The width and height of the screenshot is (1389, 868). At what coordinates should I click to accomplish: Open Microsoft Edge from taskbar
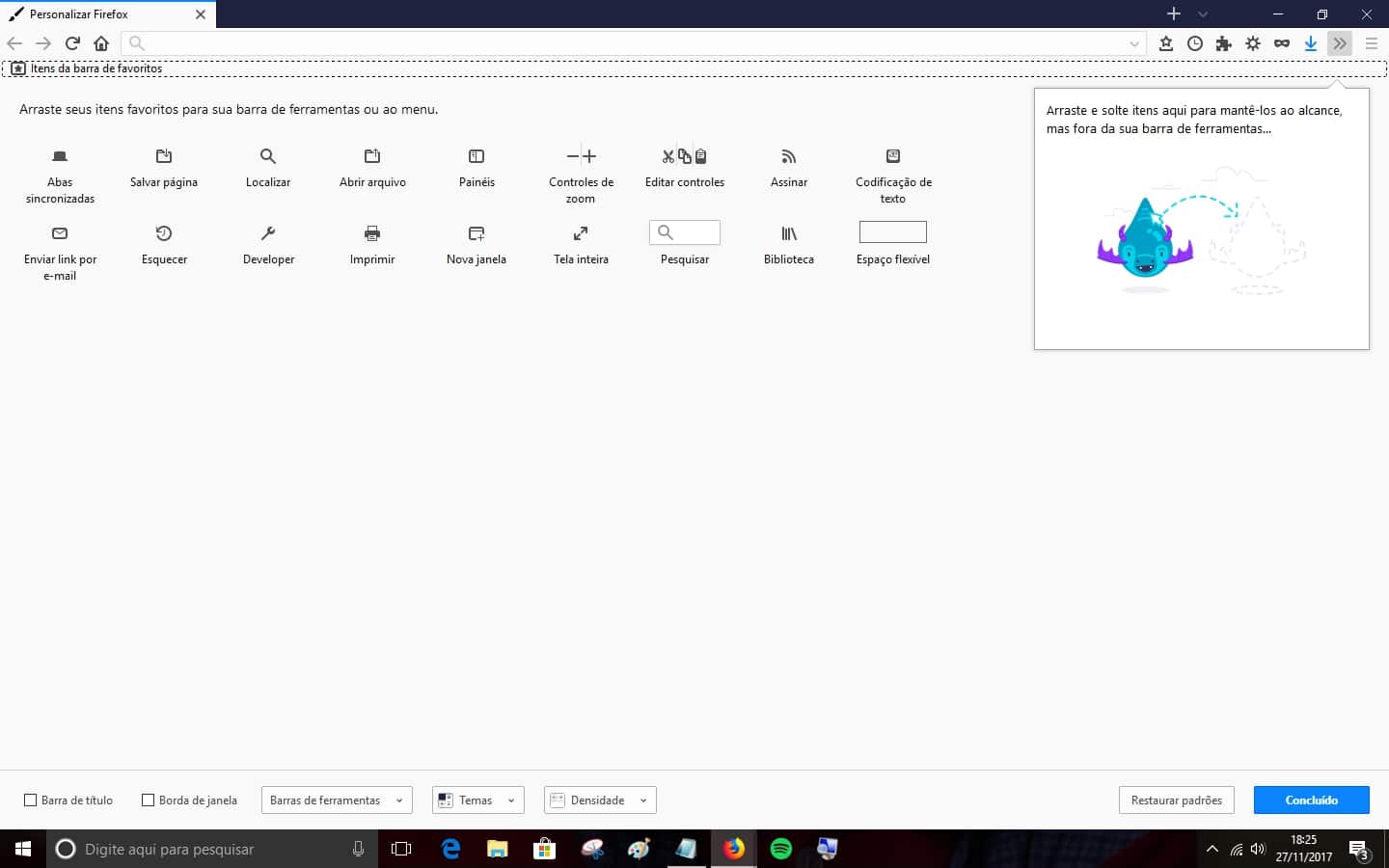450,849
